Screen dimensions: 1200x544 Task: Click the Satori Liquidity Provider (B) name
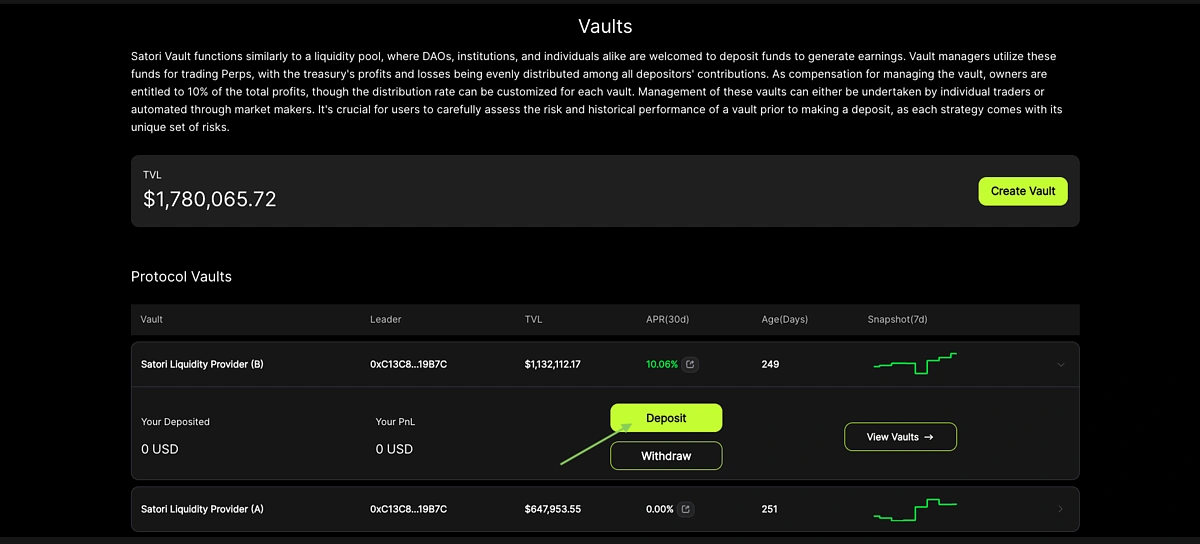point(202,365)
